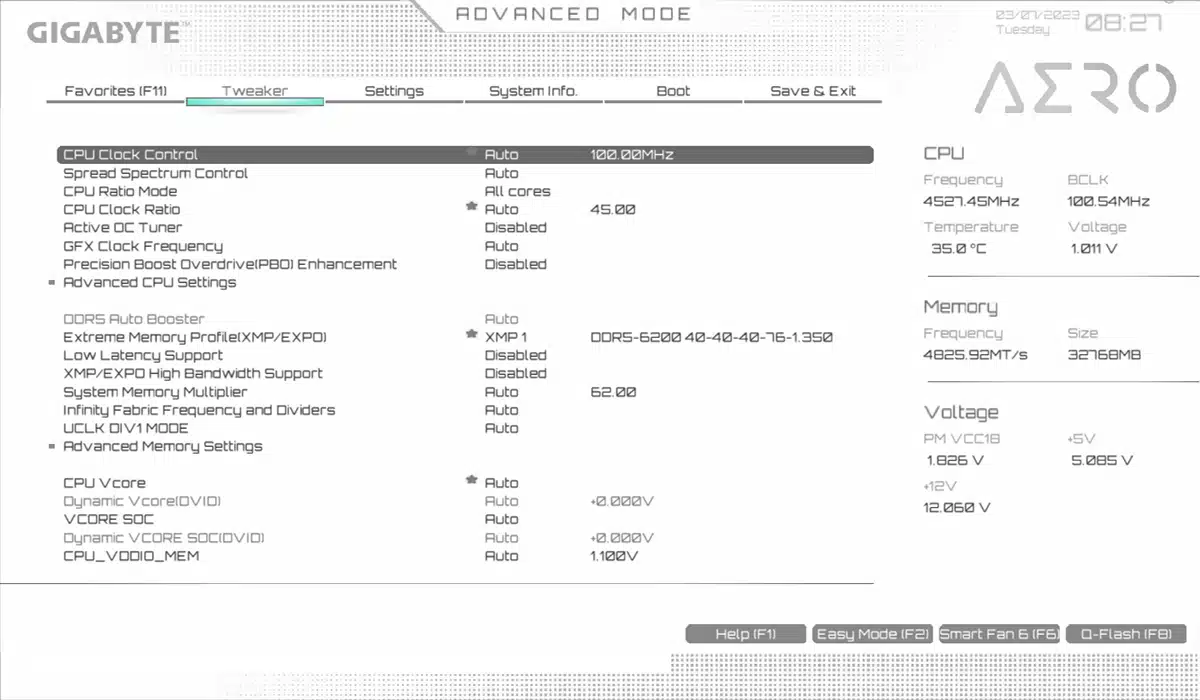Select the CPU_VDDIO_MEM label

tap(131, 556)
